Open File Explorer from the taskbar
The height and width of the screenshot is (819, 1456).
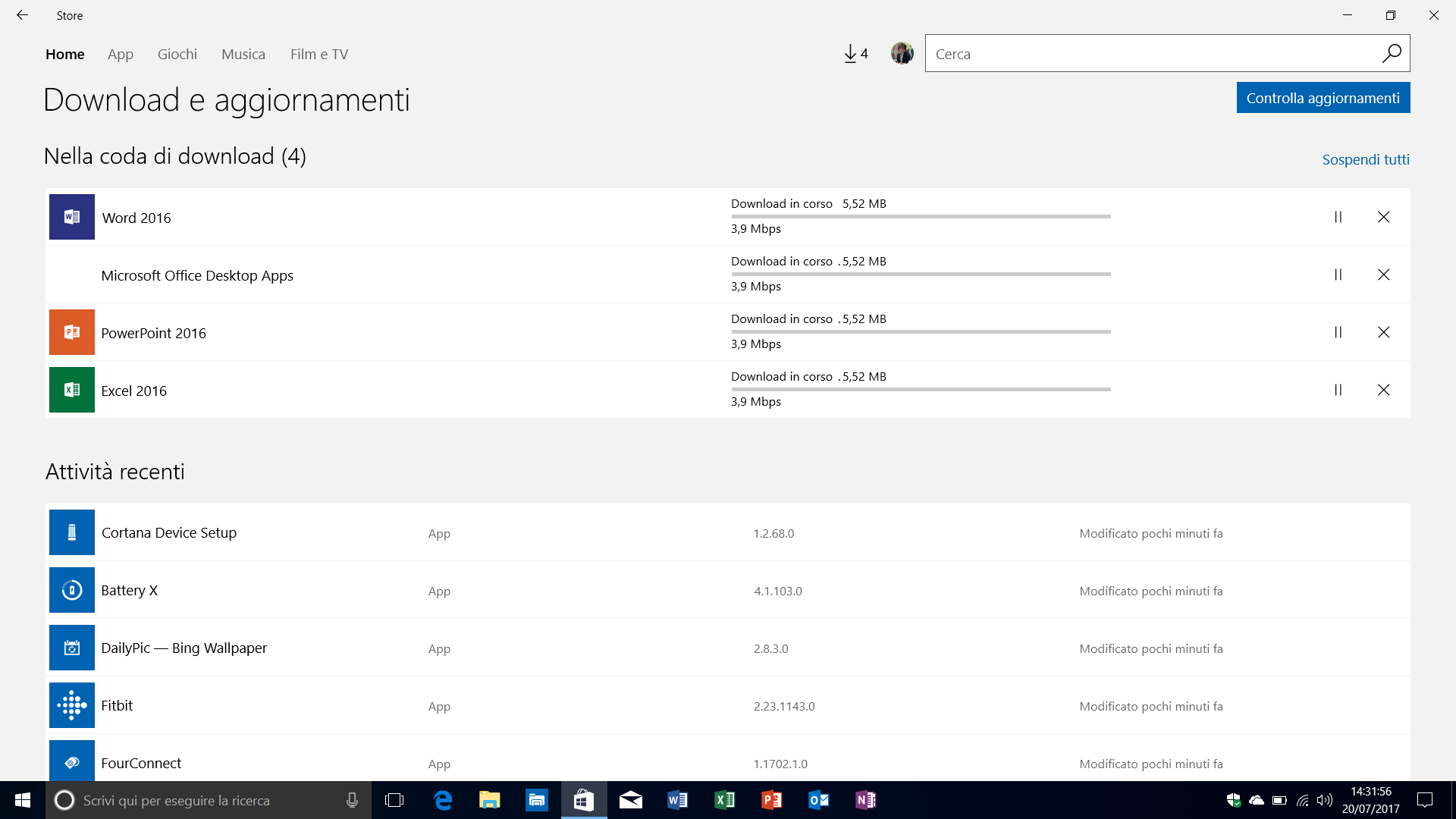[x=490, y=800]
